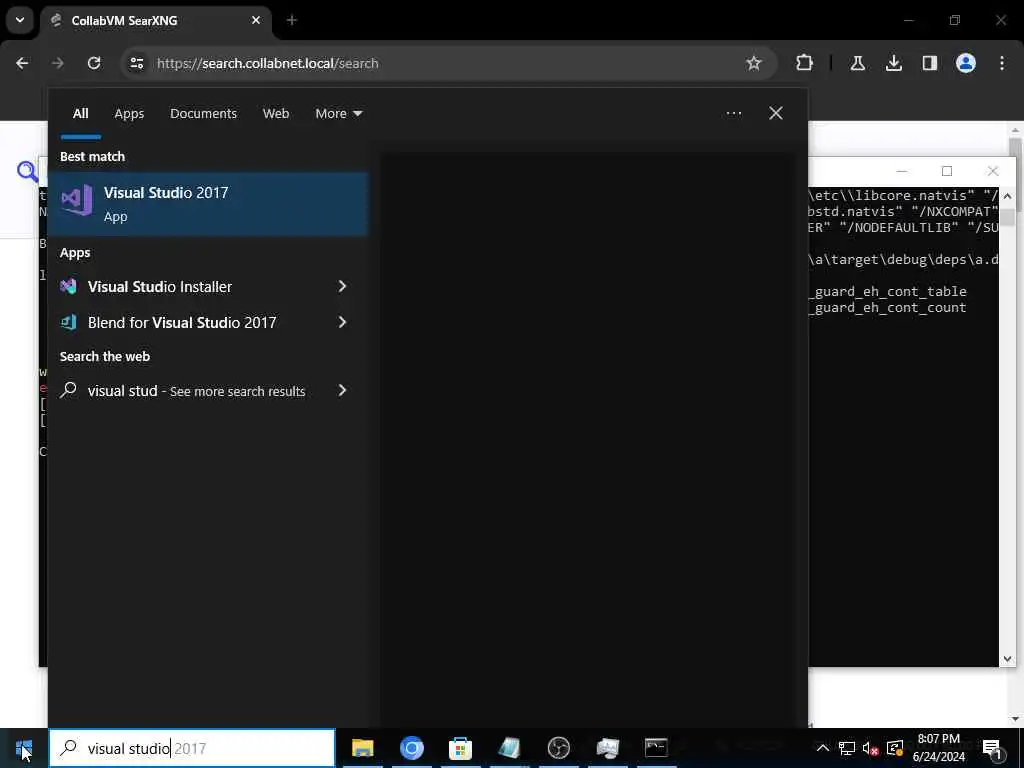This screenshot has height=768, width=1024.
Task: Expand Blend for Visual Studio 2017 arrow
Action: pyautogui.click(x=342, y=323)
